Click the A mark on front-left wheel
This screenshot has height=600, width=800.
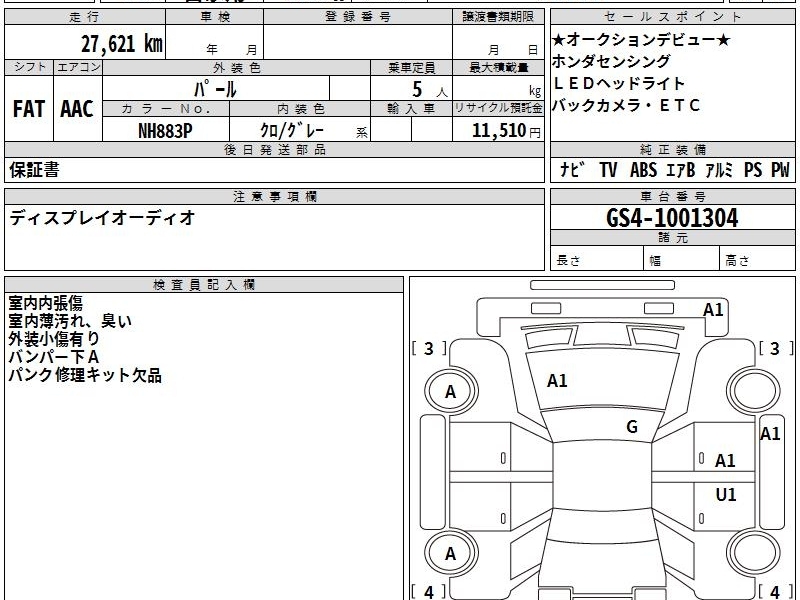pos(451,392)
